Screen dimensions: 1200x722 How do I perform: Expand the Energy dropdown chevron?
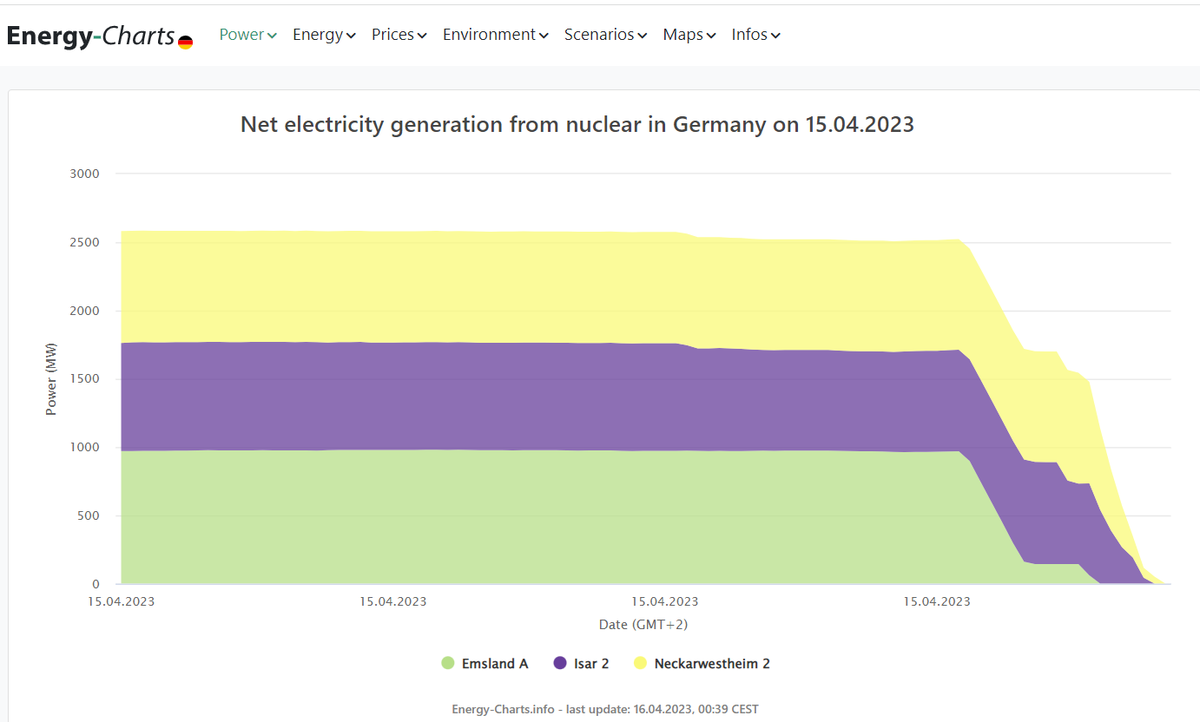[351, 36]
